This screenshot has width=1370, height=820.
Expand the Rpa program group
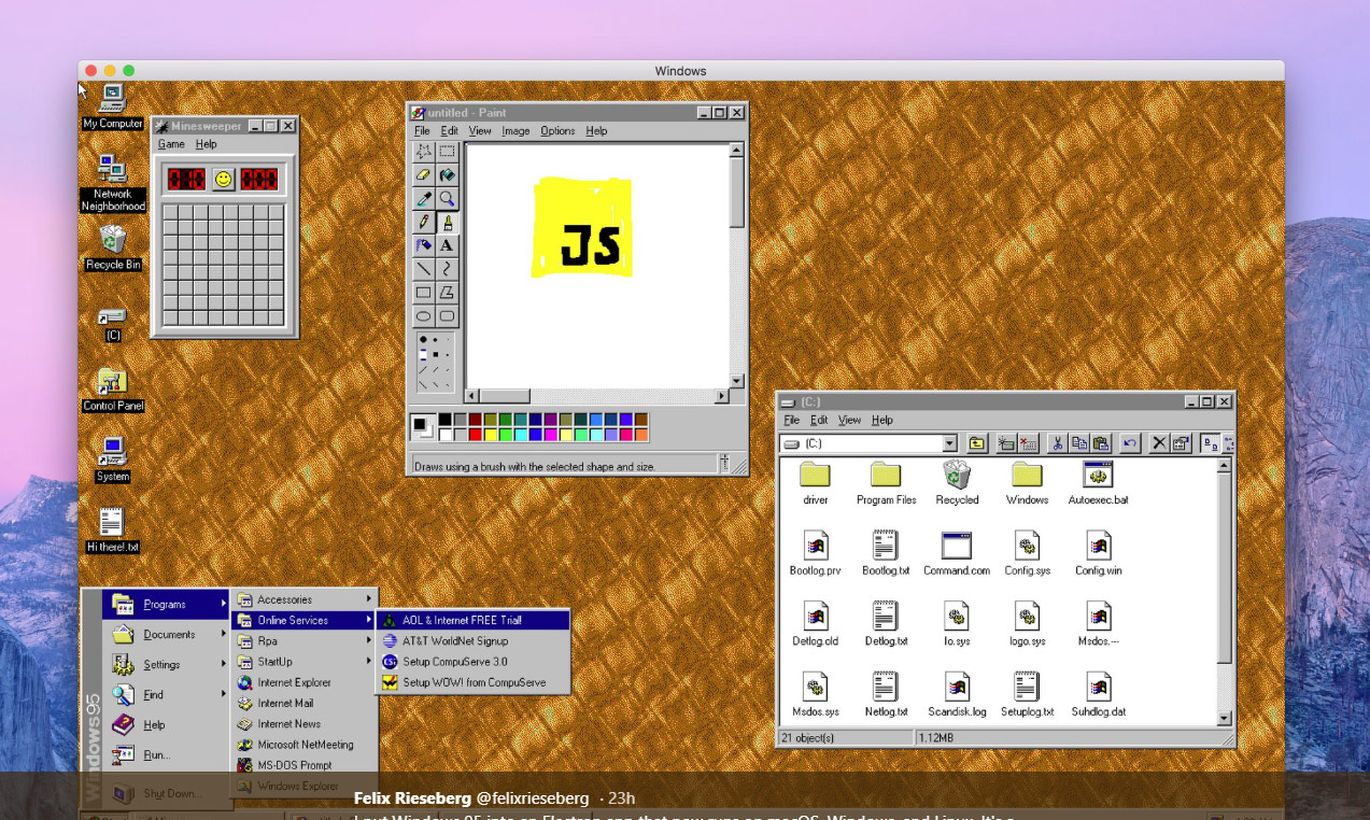[x=305, y=641]
